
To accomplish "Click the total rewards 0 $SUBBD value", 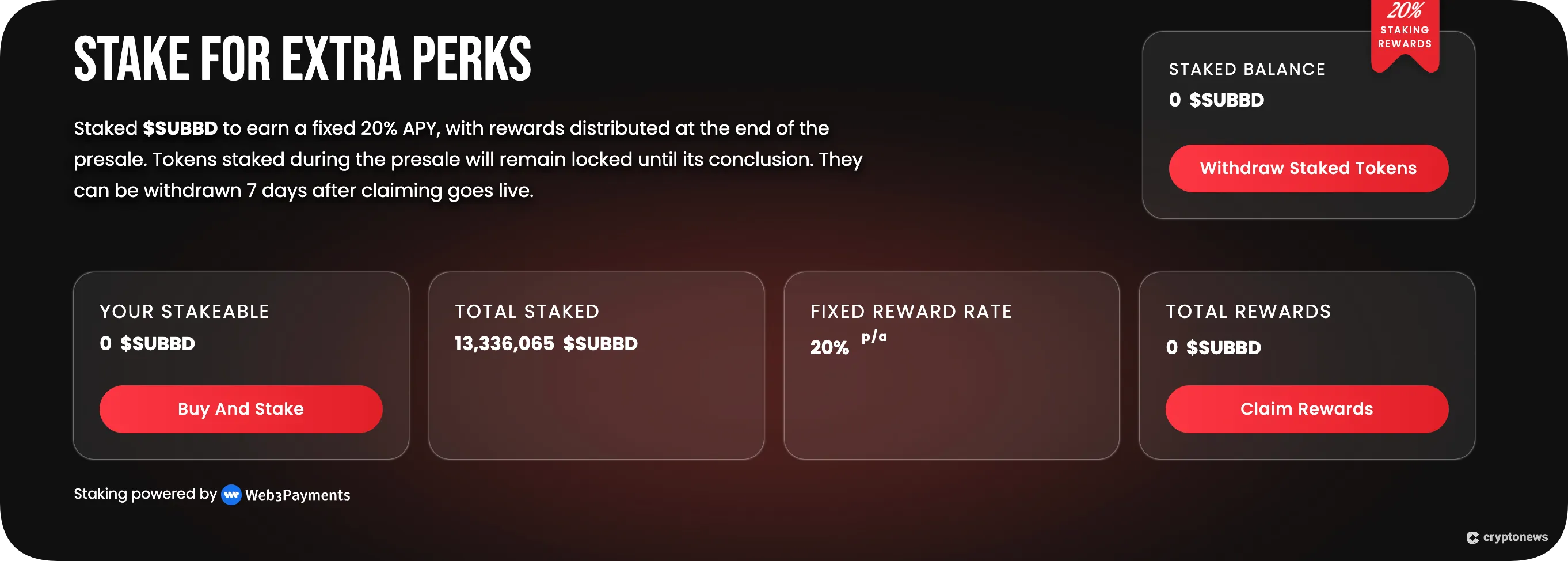I will pyautogui.click(x=1213, y=347).
